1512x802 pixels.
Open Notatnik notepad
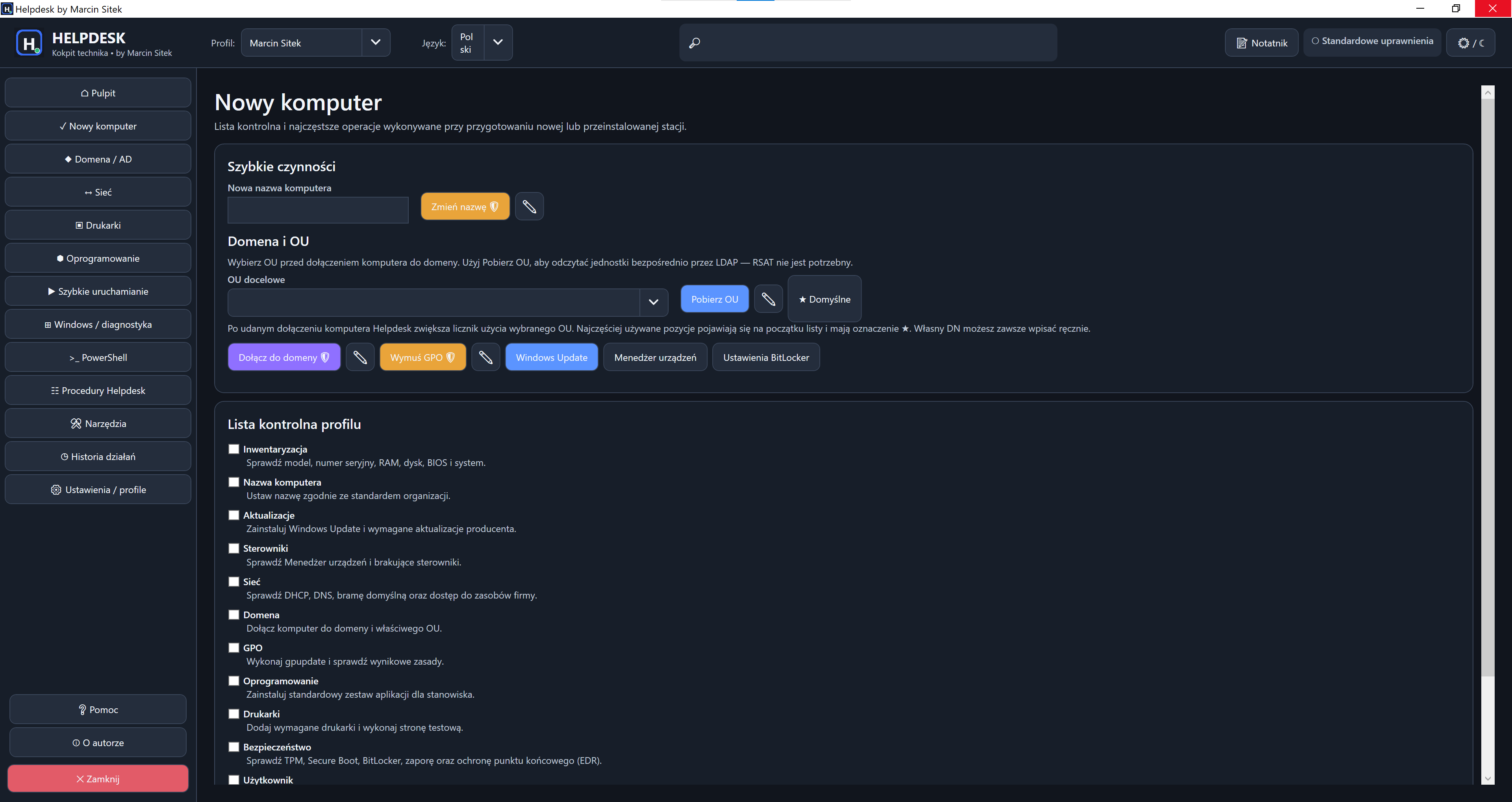pyautogui.click(x=1261, y=43)
